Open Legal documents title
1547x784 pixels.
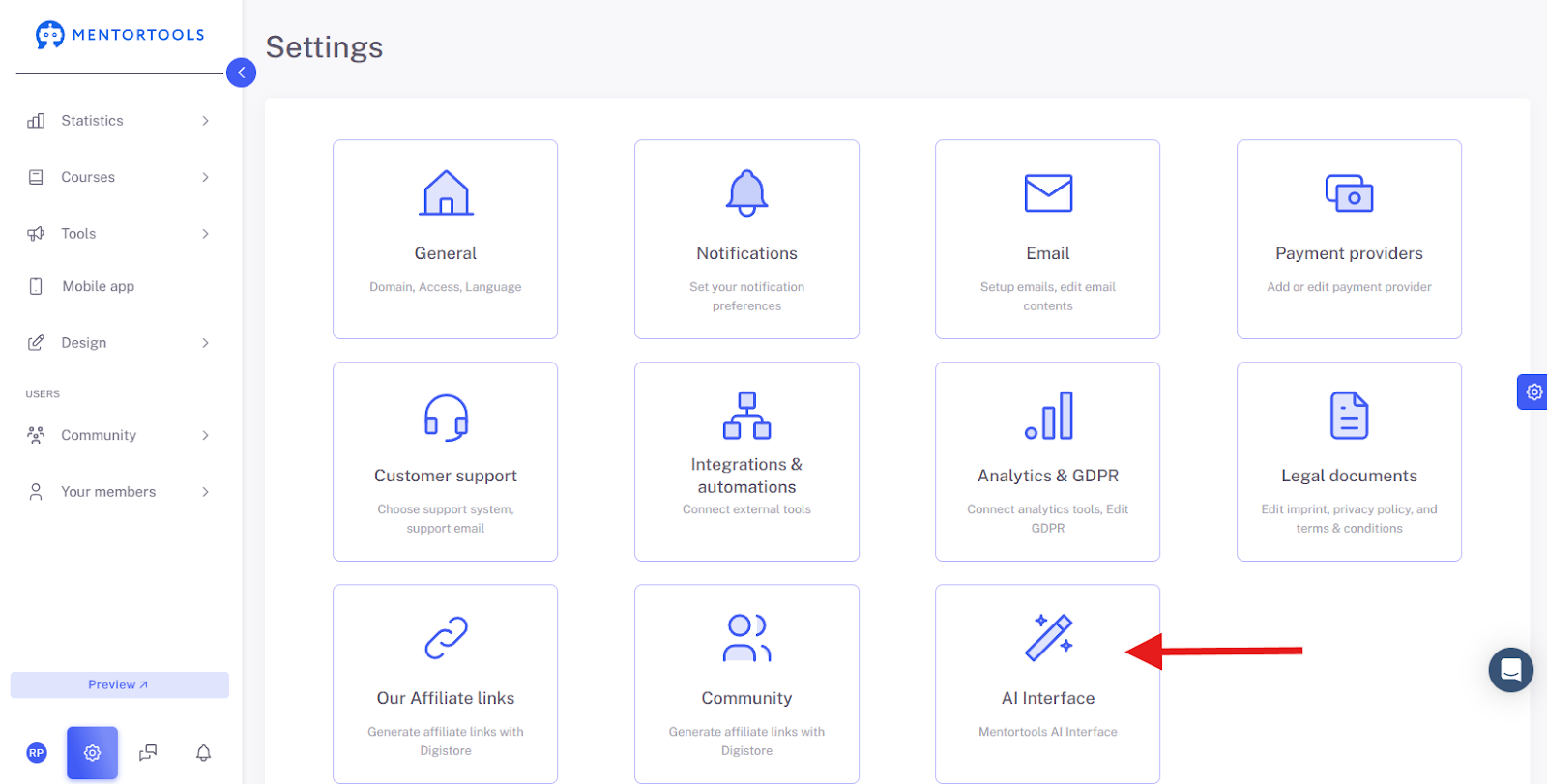pos(1349,476)
